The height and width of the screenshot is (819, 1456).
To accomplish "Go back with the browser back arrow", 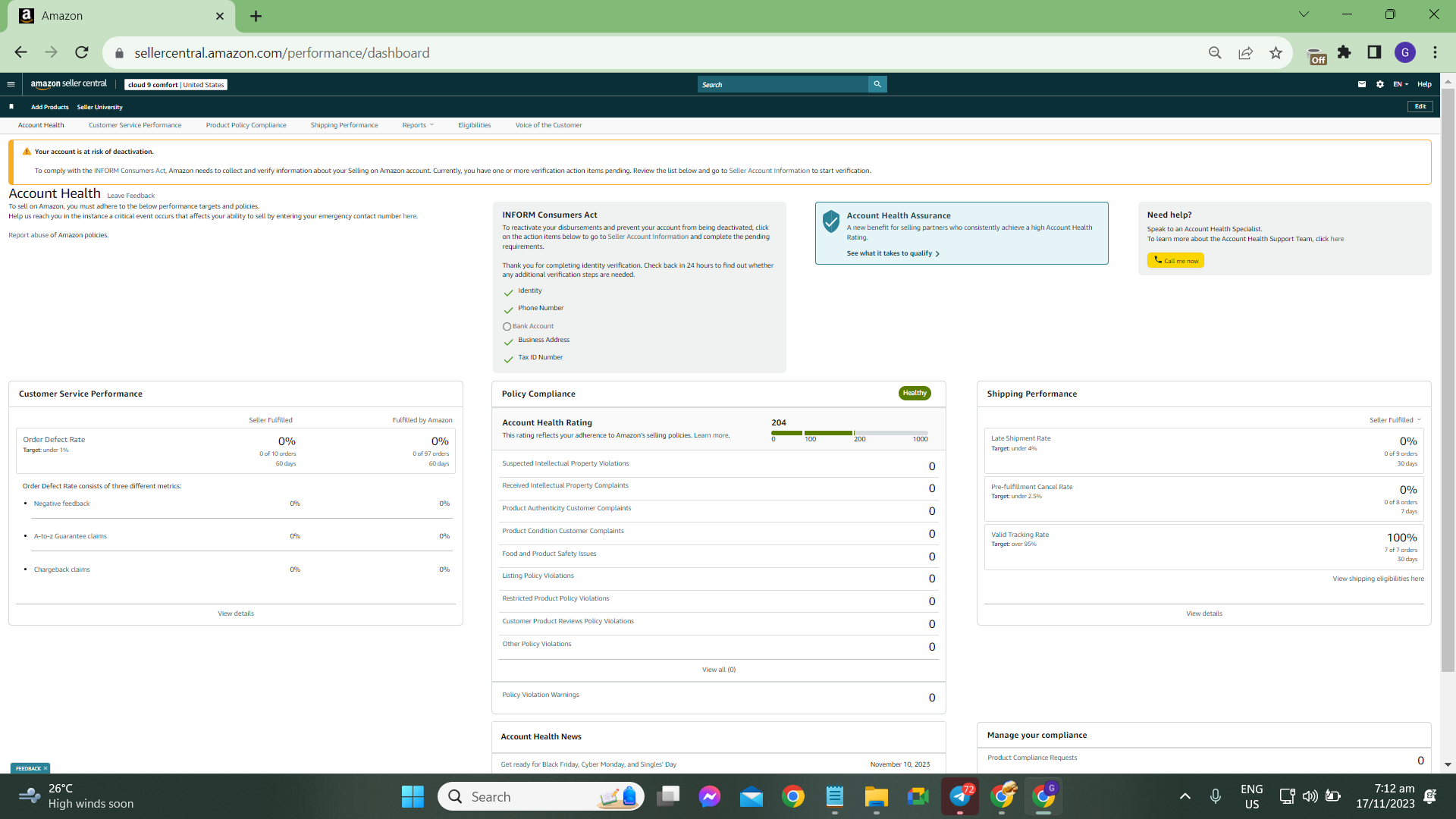I will 20,52.
